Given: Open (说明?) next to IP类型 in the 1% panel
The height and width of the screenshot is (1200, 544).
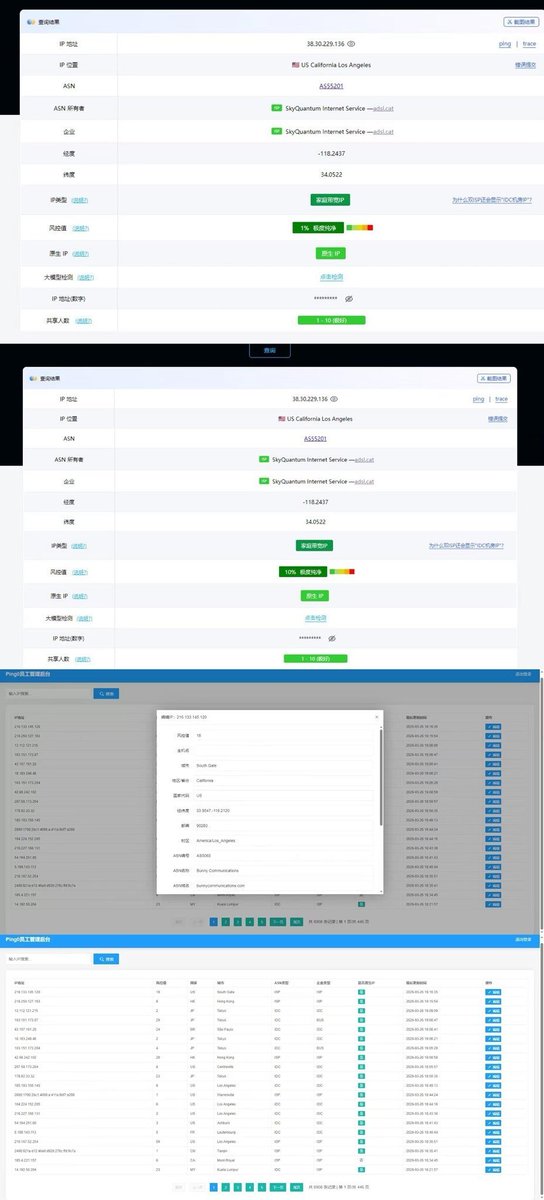Looking at the screenshot, I should click(80, 200).
